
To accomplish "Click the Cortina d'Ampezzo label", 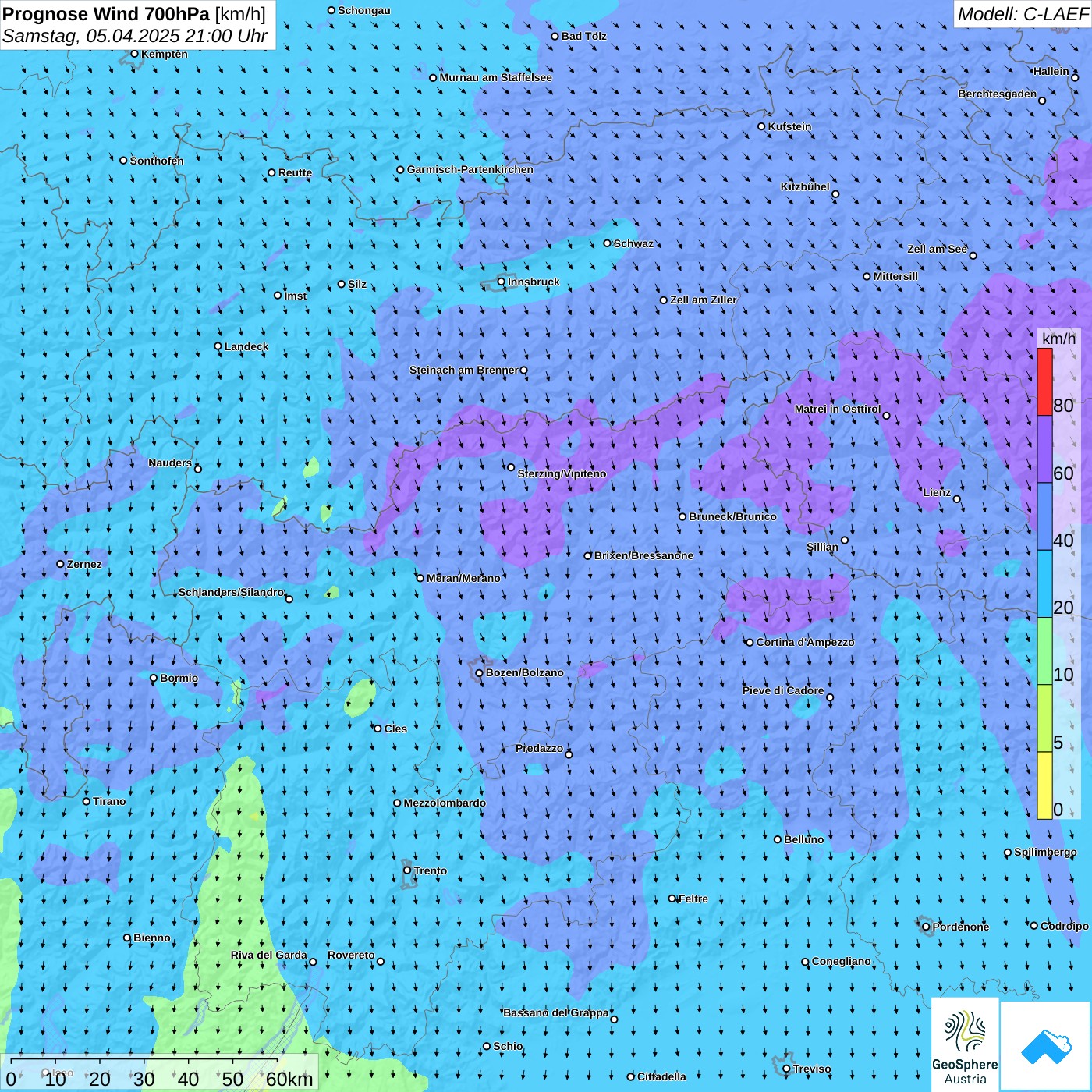I will coord(805,642).
